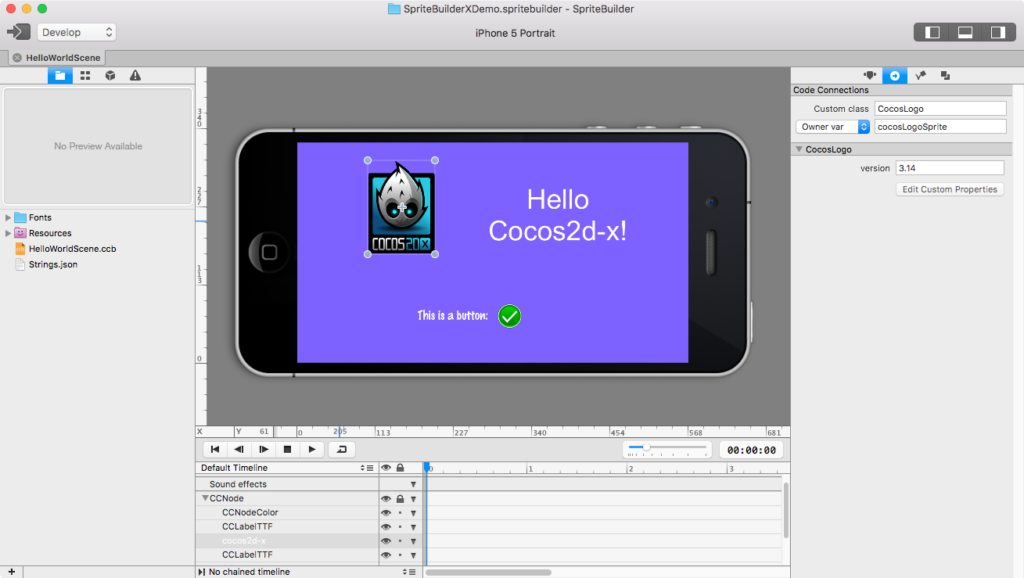The image size is (1024, 578).
Task: Hide the cocos2d-x sprite in timeline
Action: pyautogui.click(x=385, y=541)
